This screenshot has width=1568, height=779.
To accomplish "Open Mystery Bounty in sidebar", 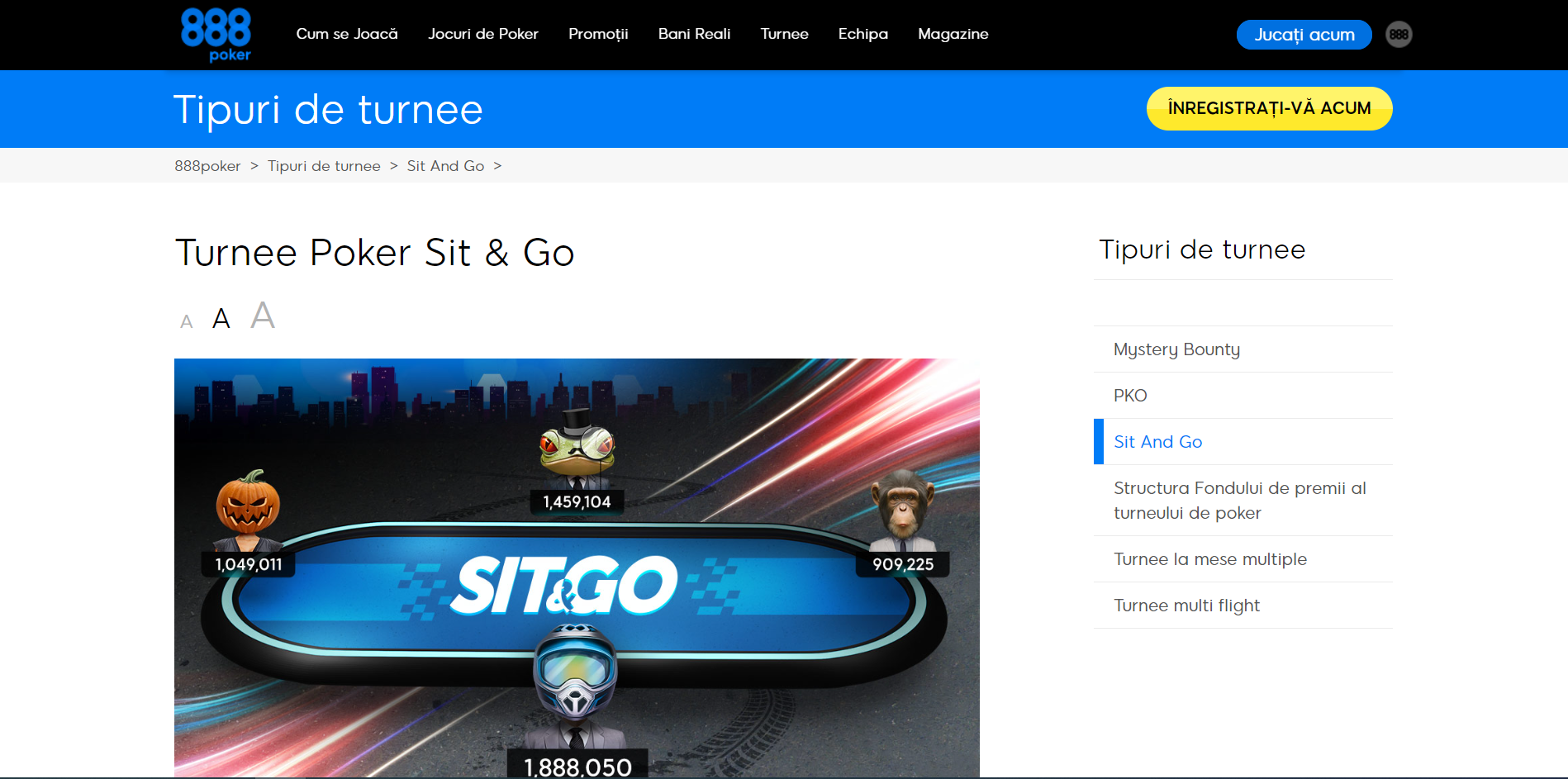I will point(1243,349).
